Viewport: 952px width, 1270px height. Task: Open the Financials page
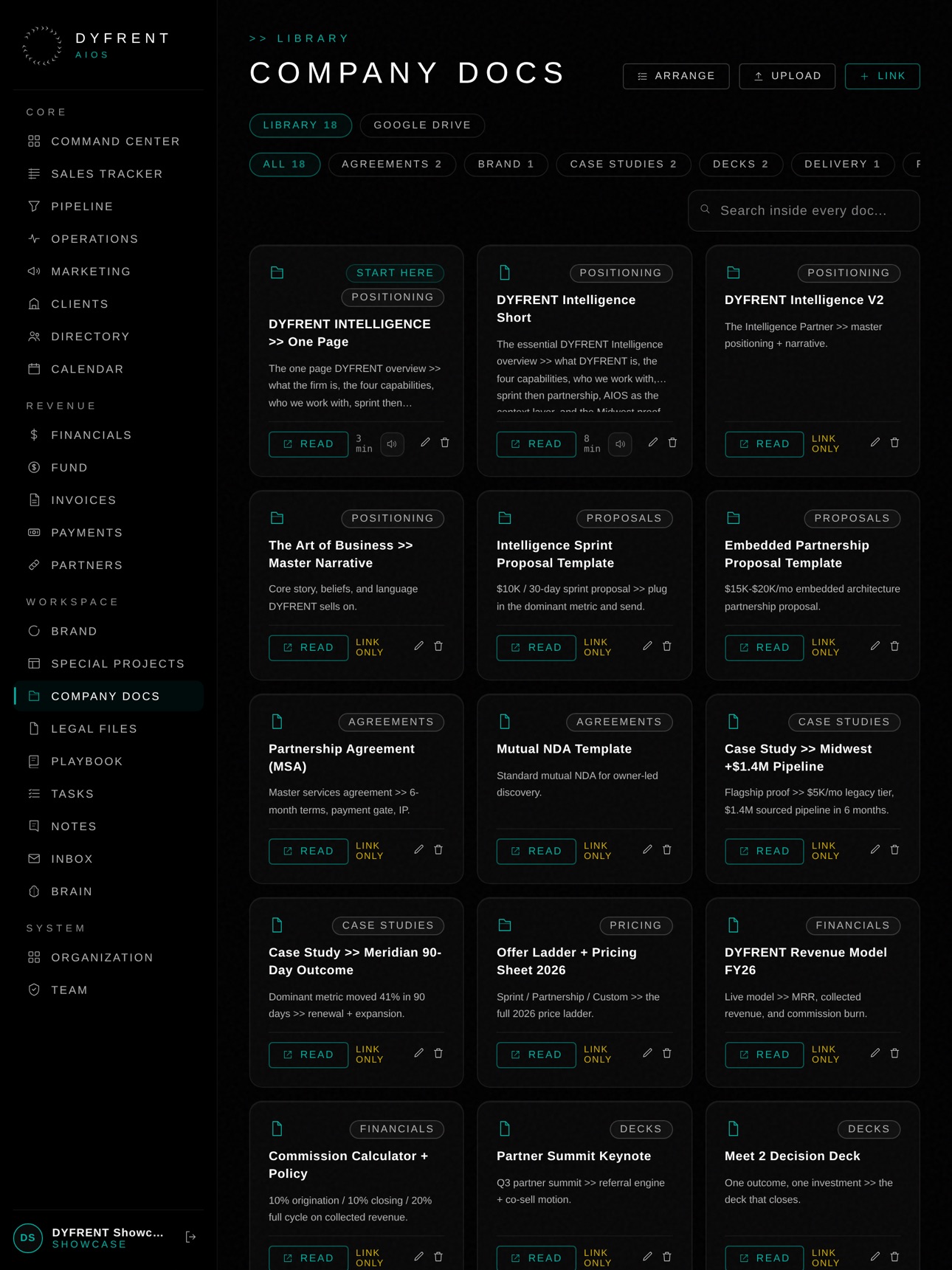(x=108, y=435)
